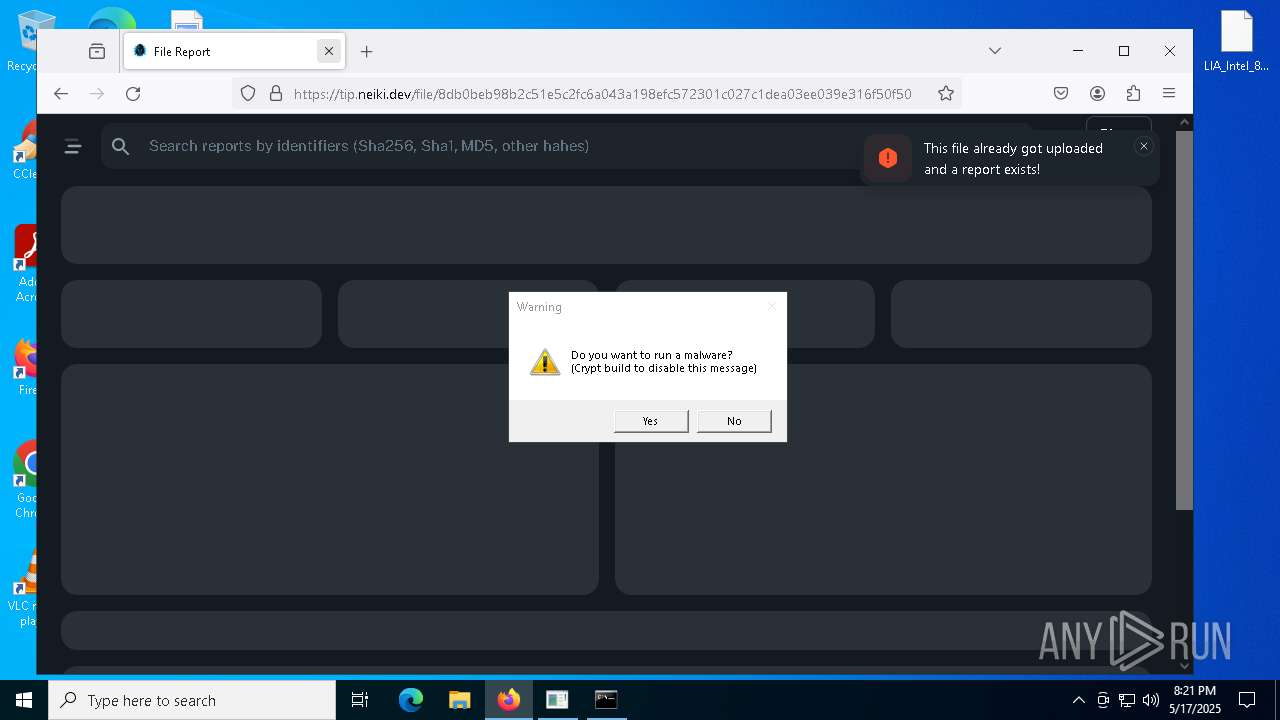Expand the list all tabs dropdown
Viewport: 1280px width, 720px height.
click(995, 51)
